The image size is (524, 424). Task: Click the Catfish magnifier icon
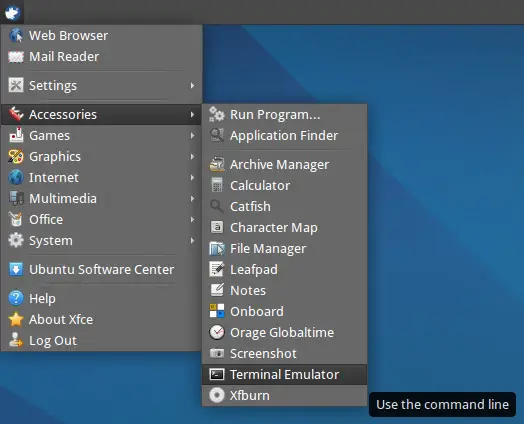click(x=217, y=206)
